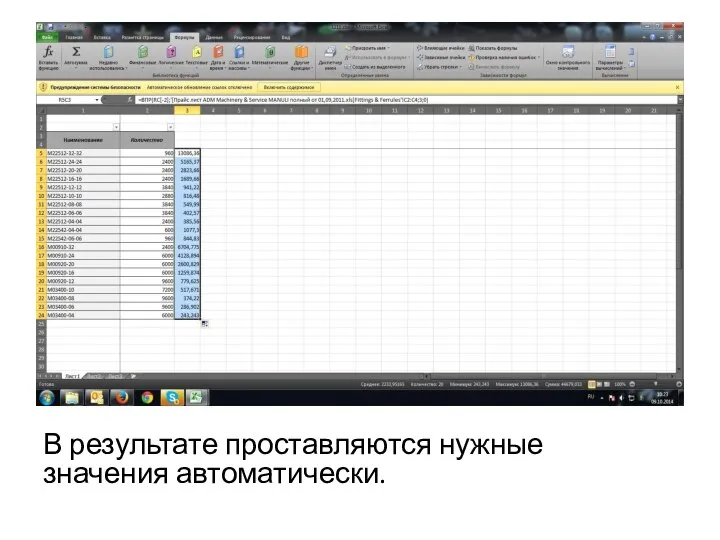Switch to Page Layout view in status bar
The width and height of the screenshot is (720, 540).
[x=599, y=384]
